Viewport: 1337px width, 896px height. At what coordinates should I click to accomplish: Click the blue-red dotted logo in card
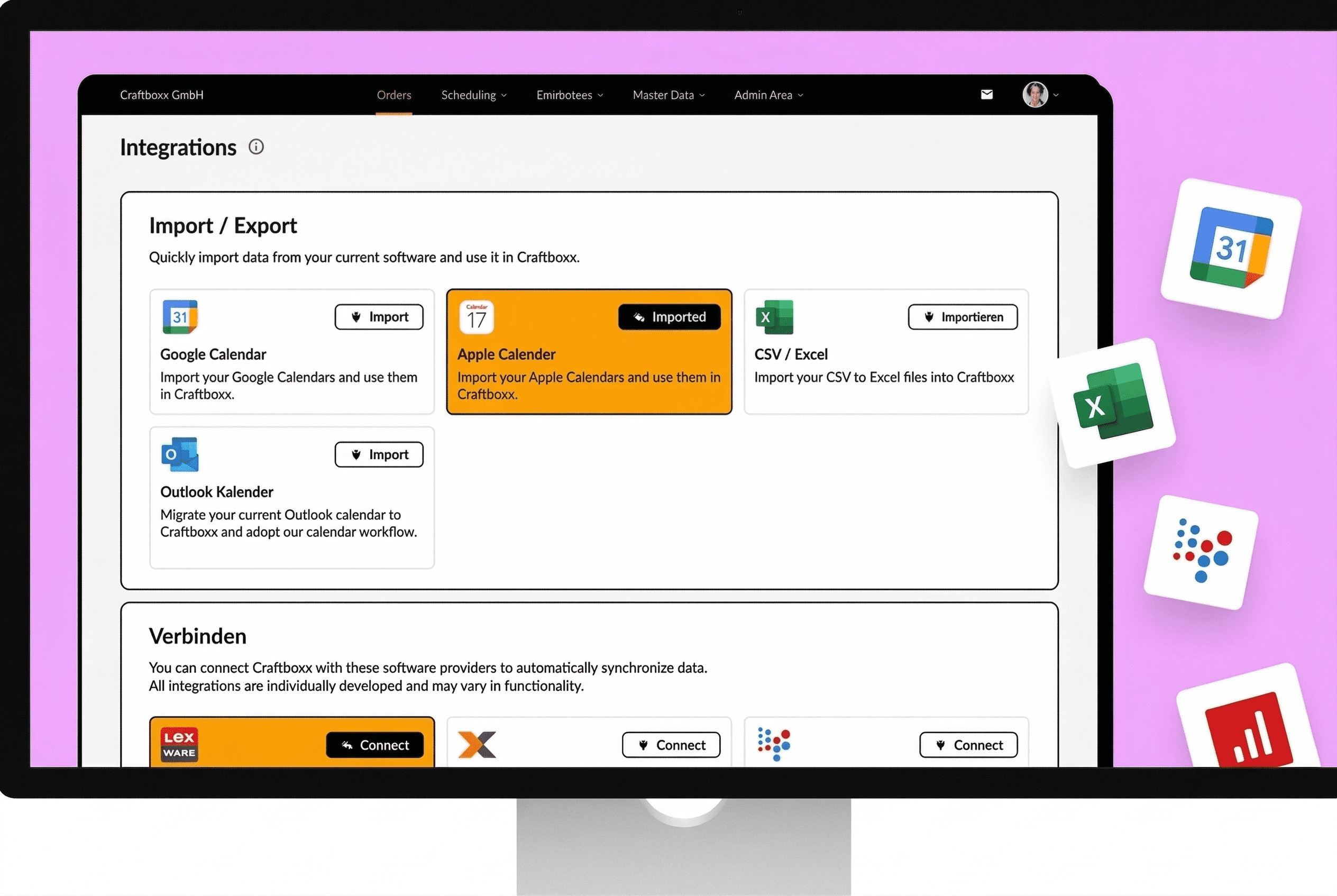tap(774, 744)
